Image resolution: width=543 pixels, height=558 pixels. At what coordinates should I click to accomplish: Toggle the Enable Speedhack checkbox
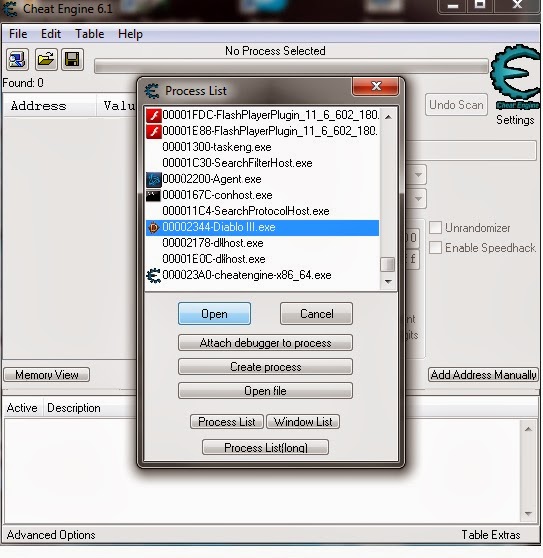point(435,248)
